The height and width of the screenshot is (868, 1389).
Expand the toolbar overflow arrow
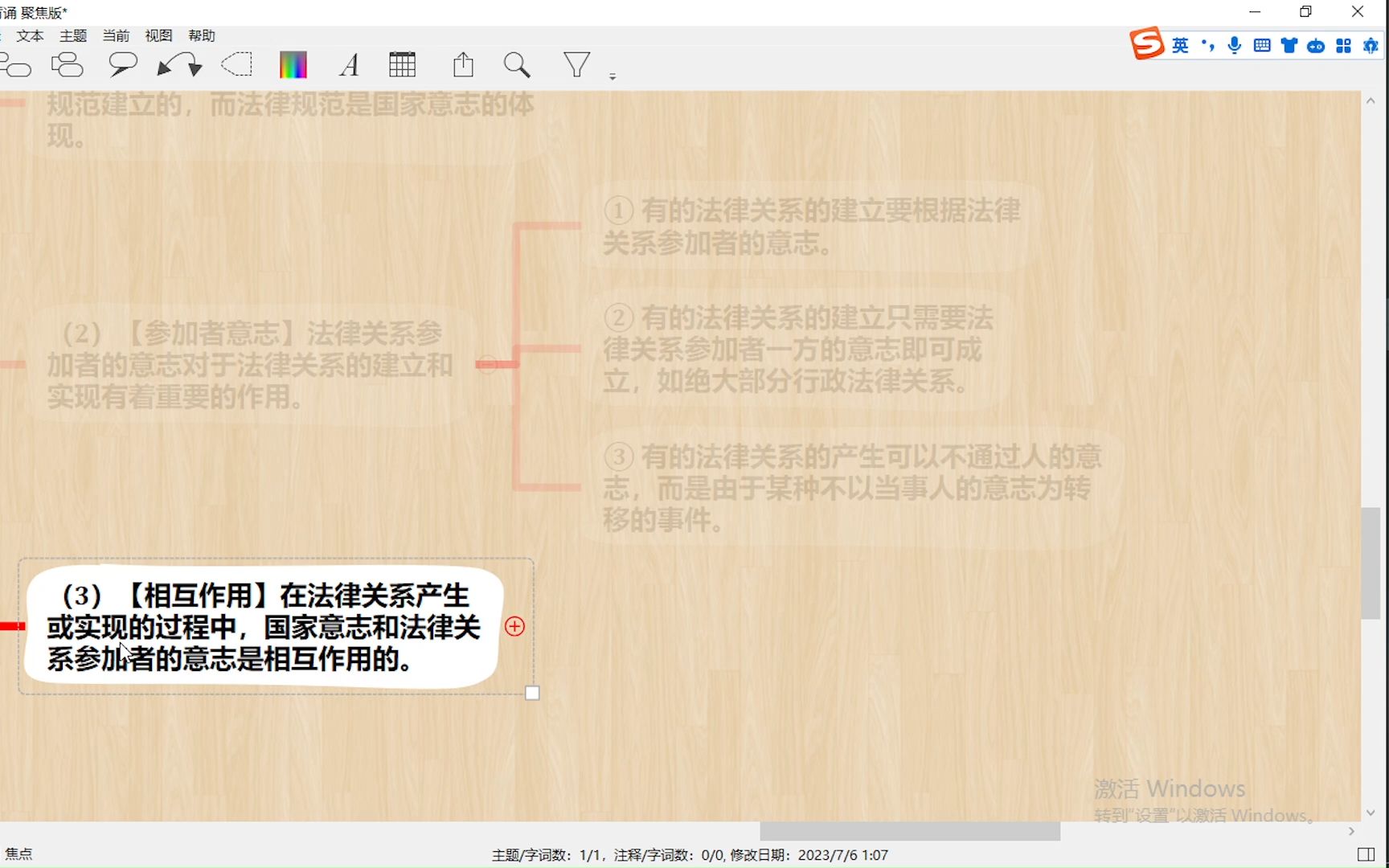click(613, 76)
